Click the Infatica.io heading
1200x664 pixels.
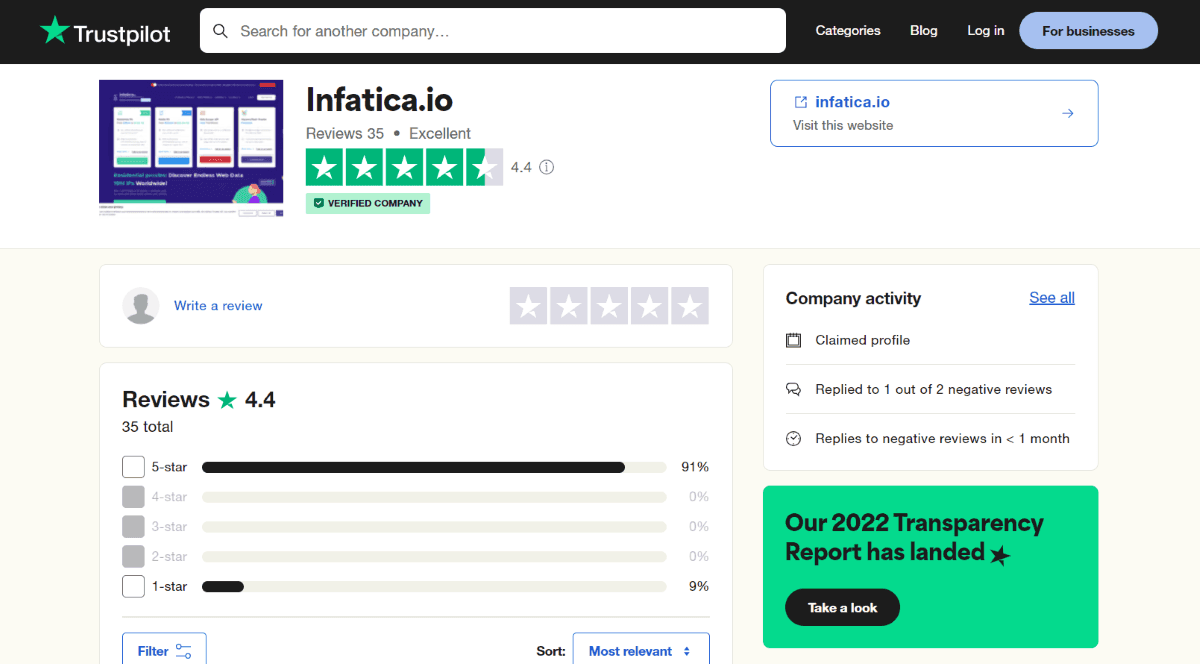click(379, 100)
